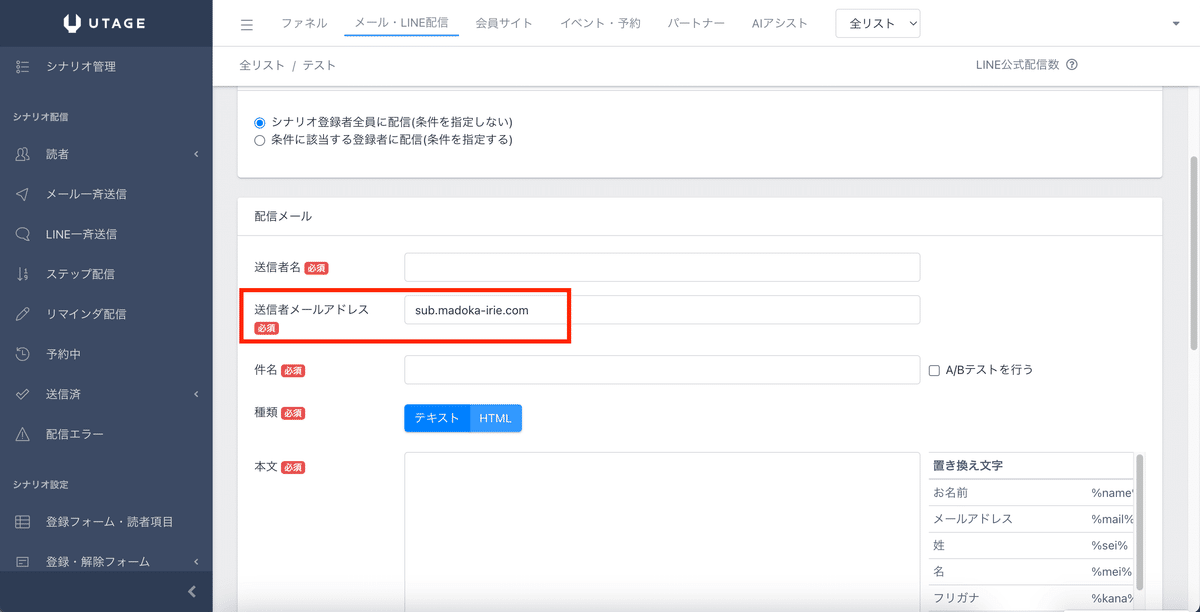This screenshot has width=1200, height=612.
Task: Click the 件名 input field
Action: (662, 370)
